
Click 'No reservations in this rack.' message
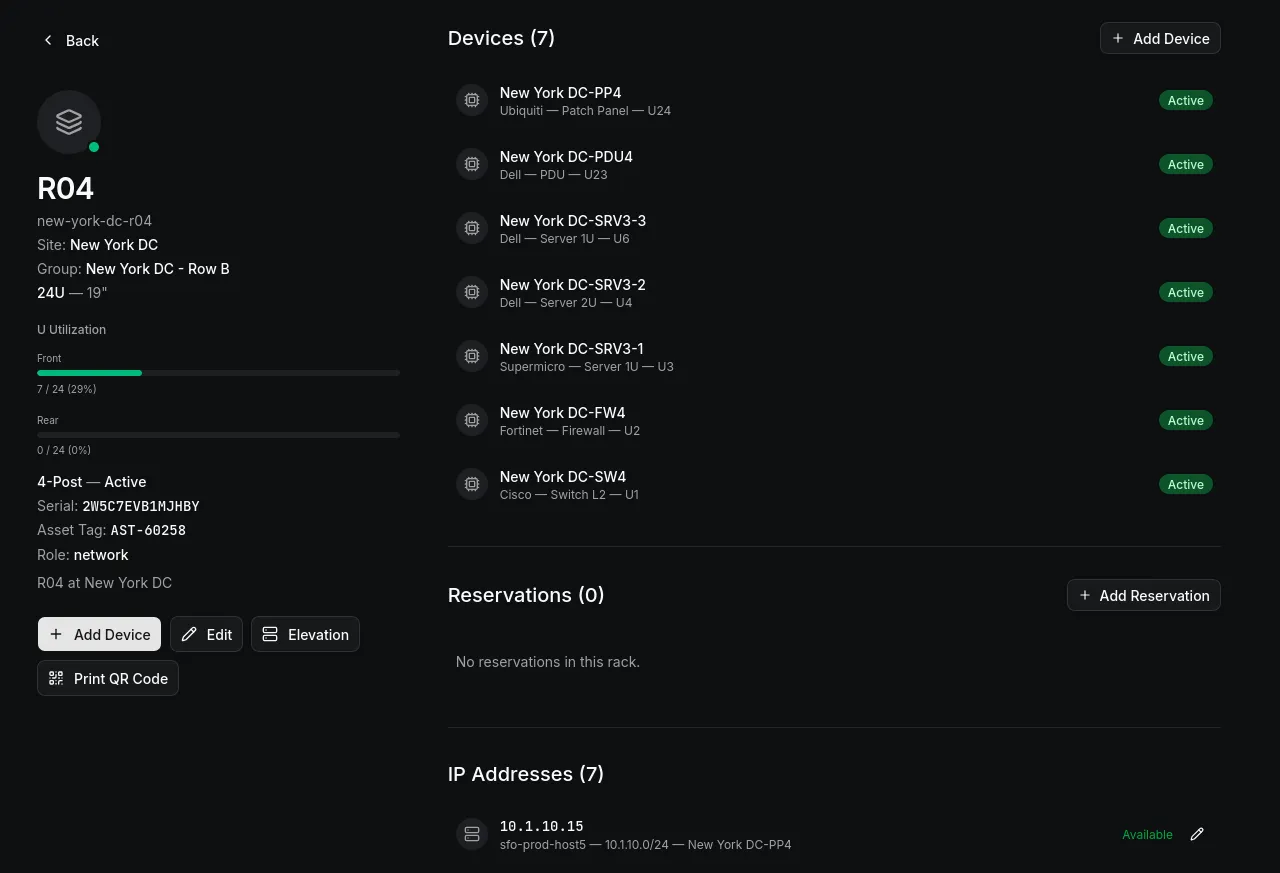548,661
